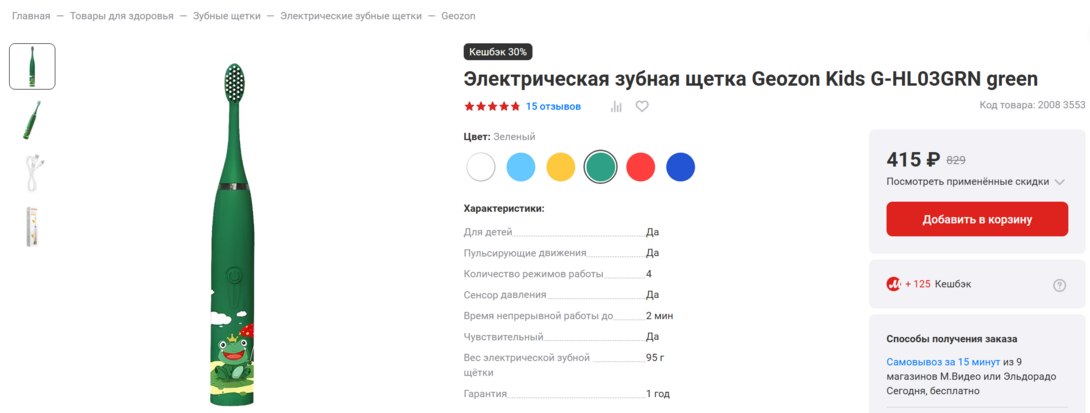Click the '2 мин' value
The height and width of the screenshot is (413, 1090).
(x=660, y=316)
